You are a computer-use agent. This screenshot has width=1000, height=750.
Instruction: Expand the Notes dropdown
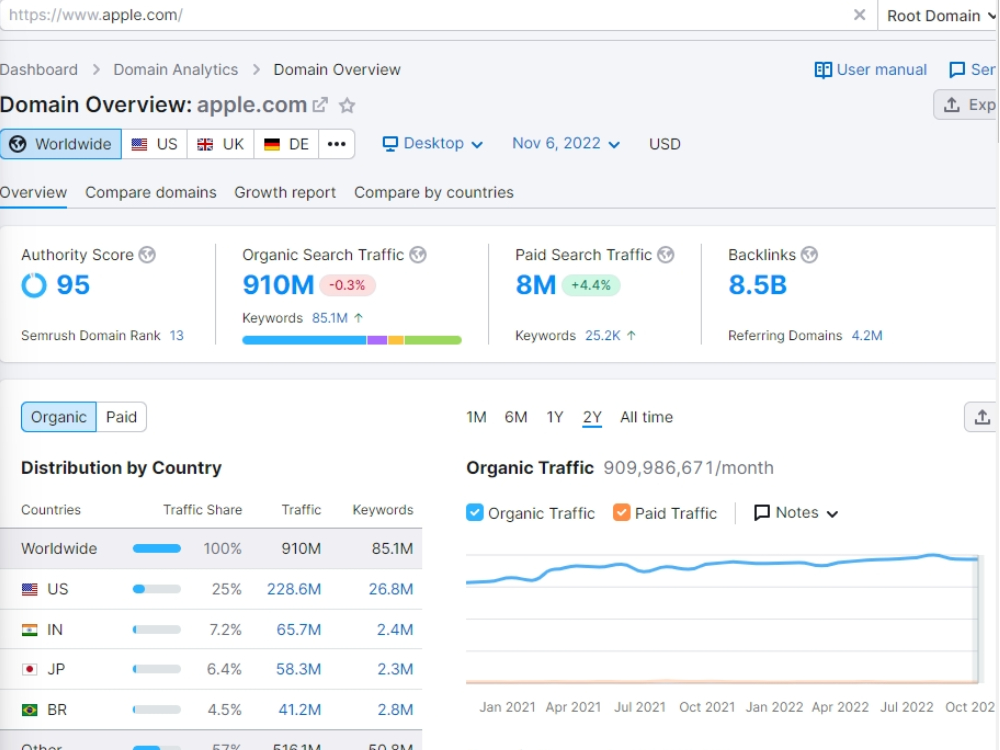[x=796, y=513]
